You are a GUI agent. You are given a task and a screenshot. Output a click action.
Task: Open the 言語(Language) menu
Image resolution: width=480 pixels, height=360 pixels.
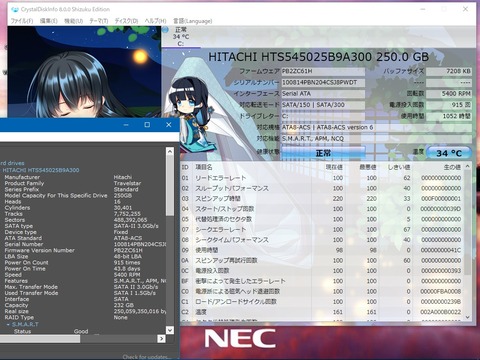coord(192,21)
